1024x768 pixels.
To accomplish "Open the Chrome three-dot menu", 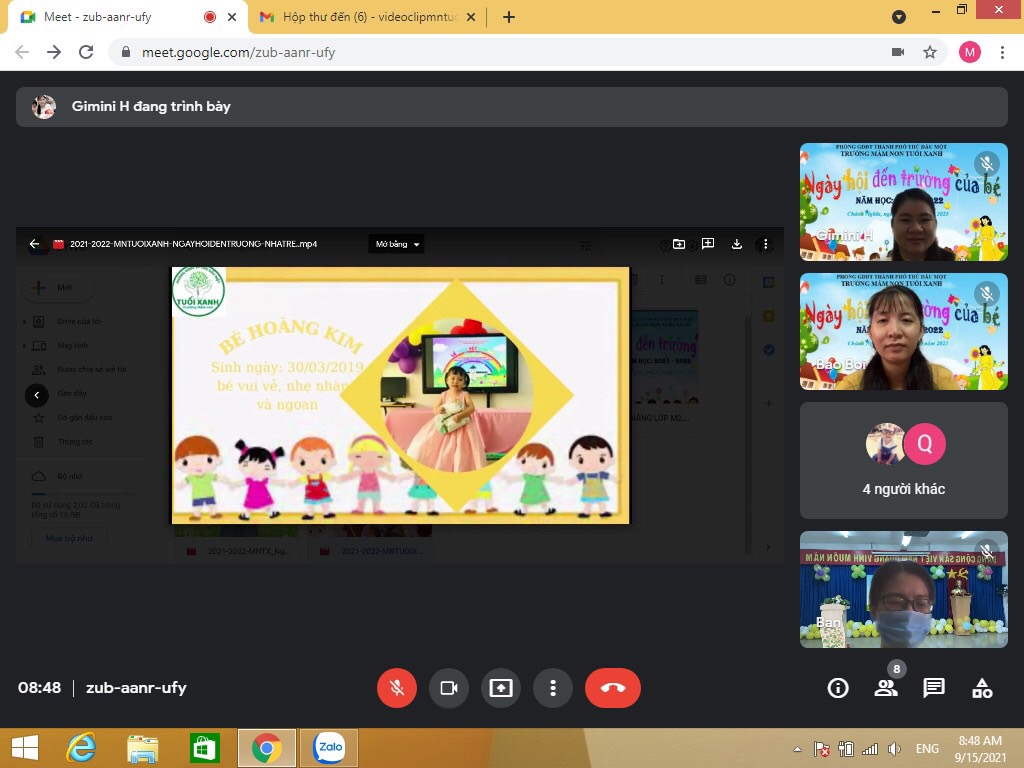I will (1002, 52).
